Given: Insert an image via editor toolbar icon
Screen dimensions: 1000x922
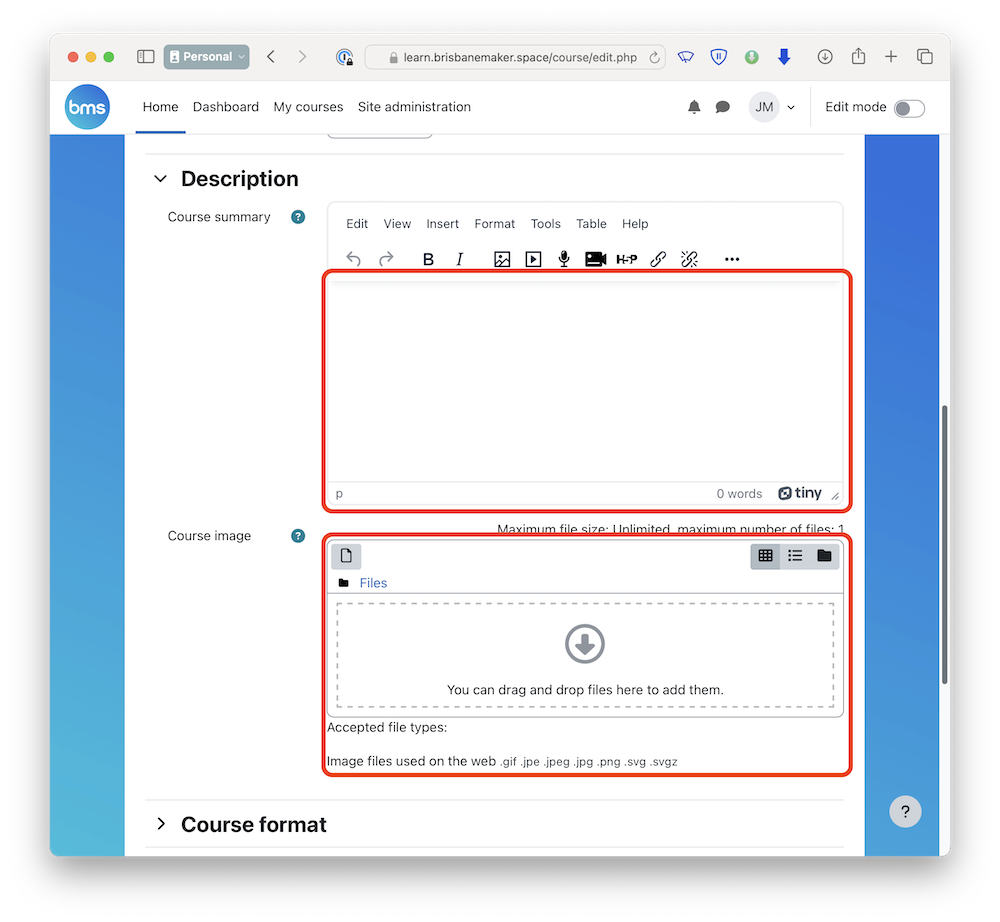Looking at the screenshot, I should [x=502, y=260].
